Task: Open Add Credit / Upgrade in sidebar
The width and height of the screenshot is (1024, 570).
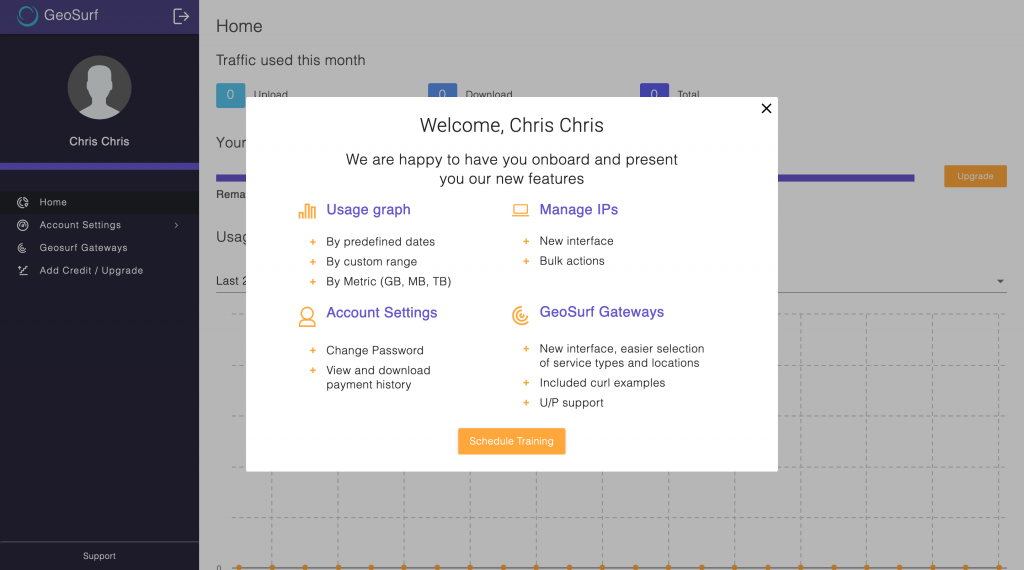Action: (99, 270)
